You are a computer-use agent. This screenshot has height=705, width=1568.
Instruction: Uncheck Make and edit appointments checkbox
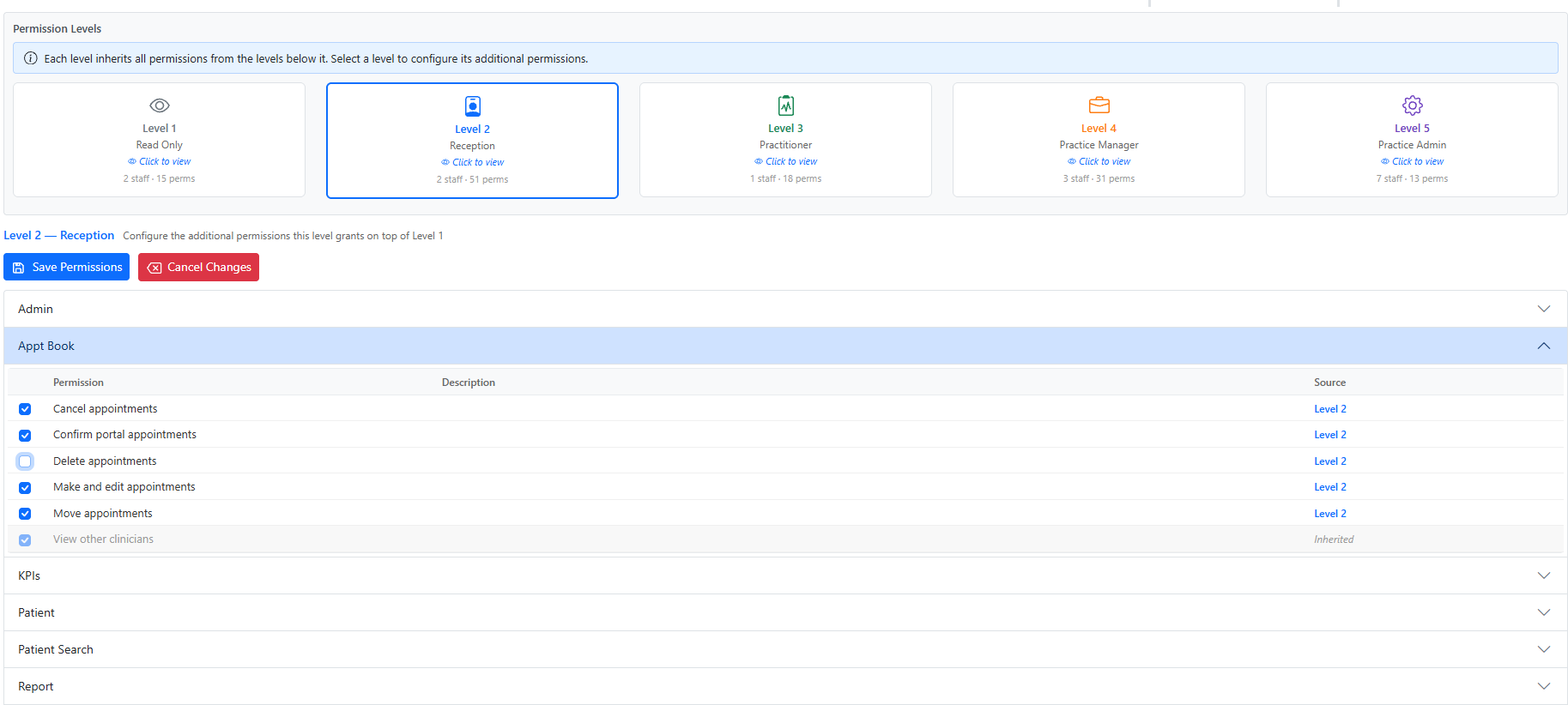pos(25,488)
